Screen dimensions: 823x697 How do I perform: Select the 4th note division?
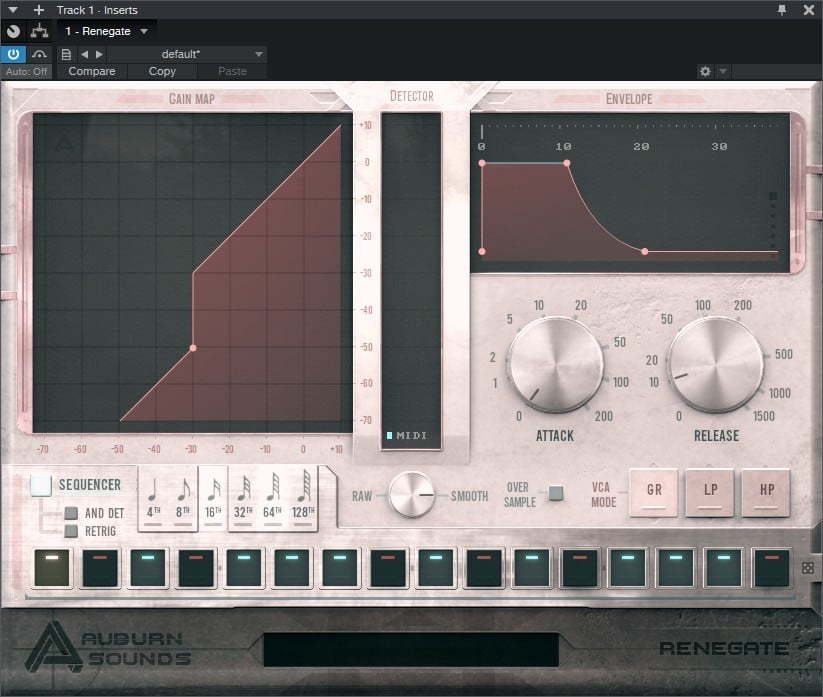pos(153,498)
